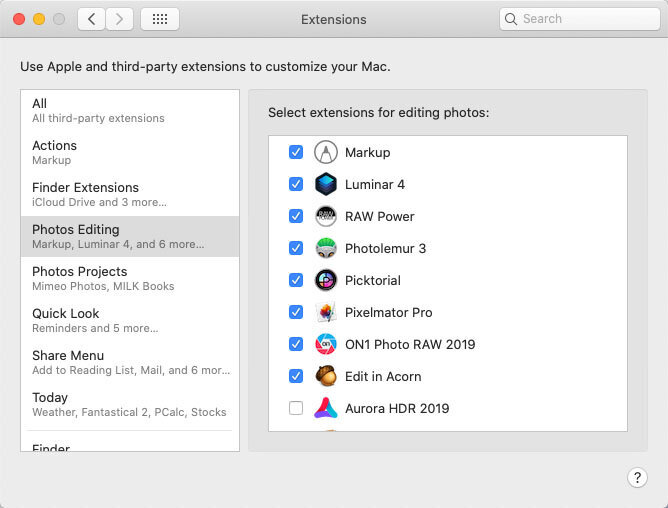
Task: Click the Acorn app icon
Action: point(326,376)
